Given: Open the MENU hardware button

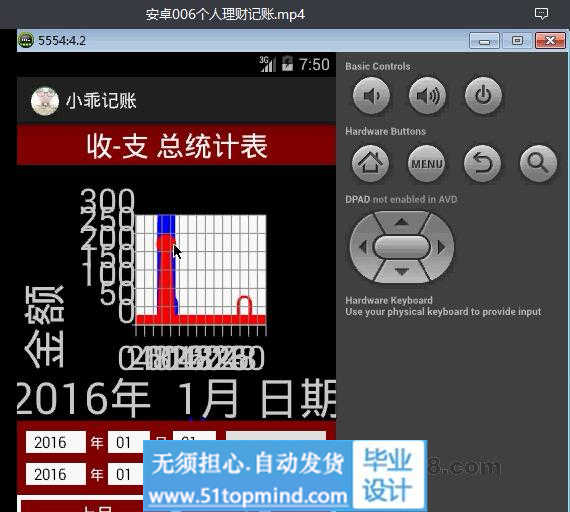Looking at the screenshot, I should click(x=426, y=163).
